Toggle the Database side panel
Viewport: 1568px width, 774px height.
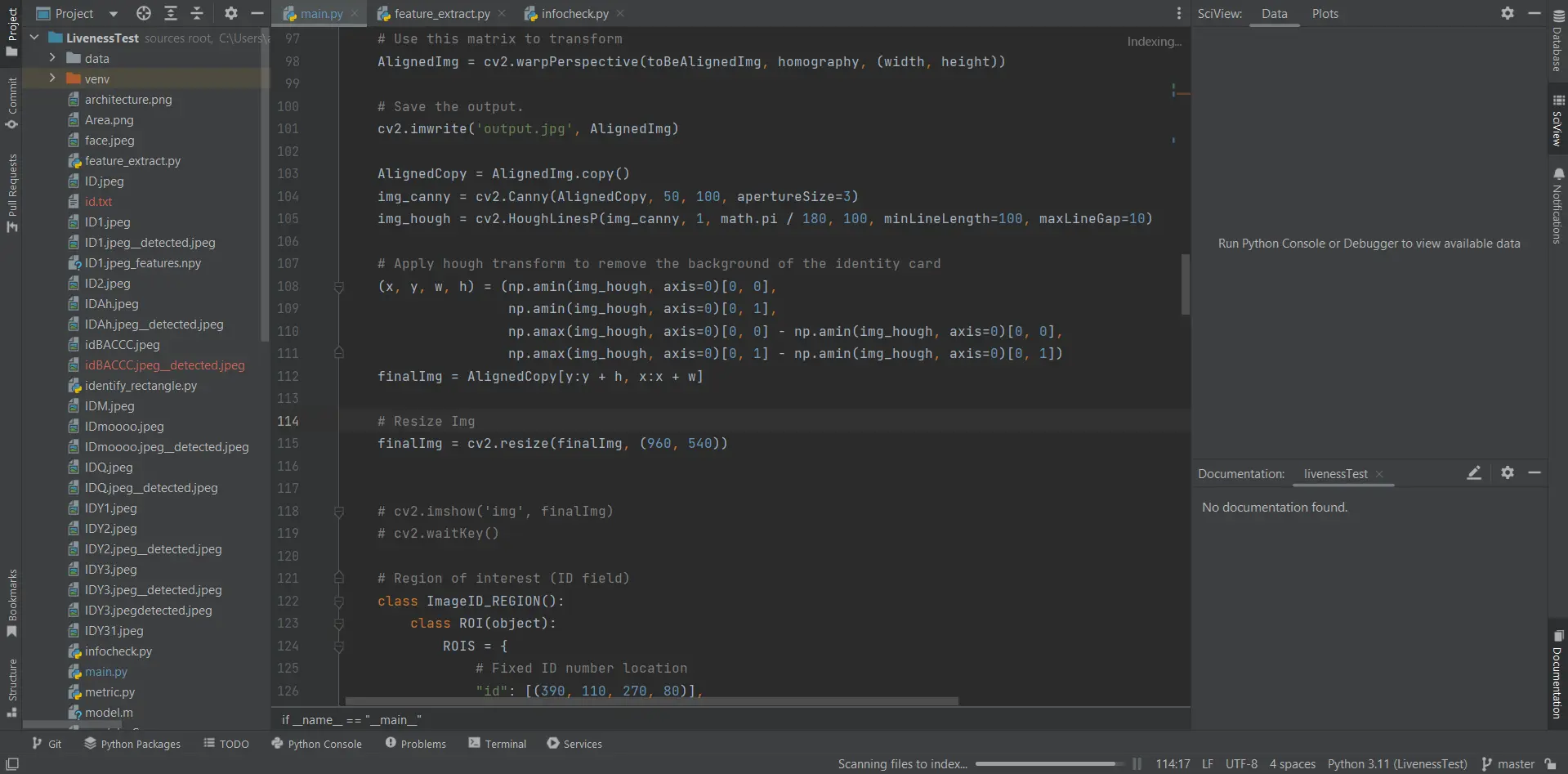[x=1558, y=41]
